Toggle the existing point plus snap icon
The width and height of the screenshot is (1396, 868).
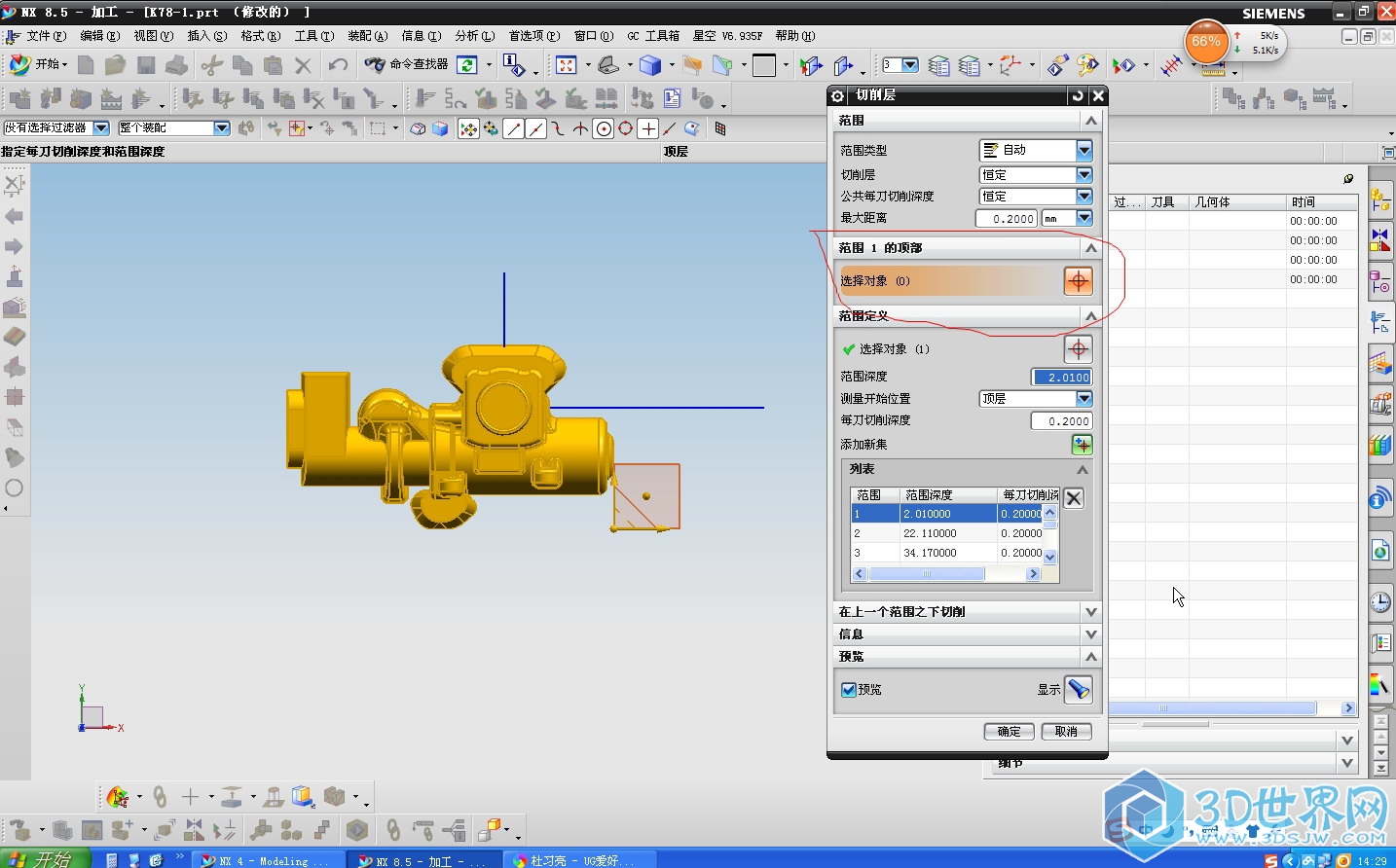coord(648,128)
